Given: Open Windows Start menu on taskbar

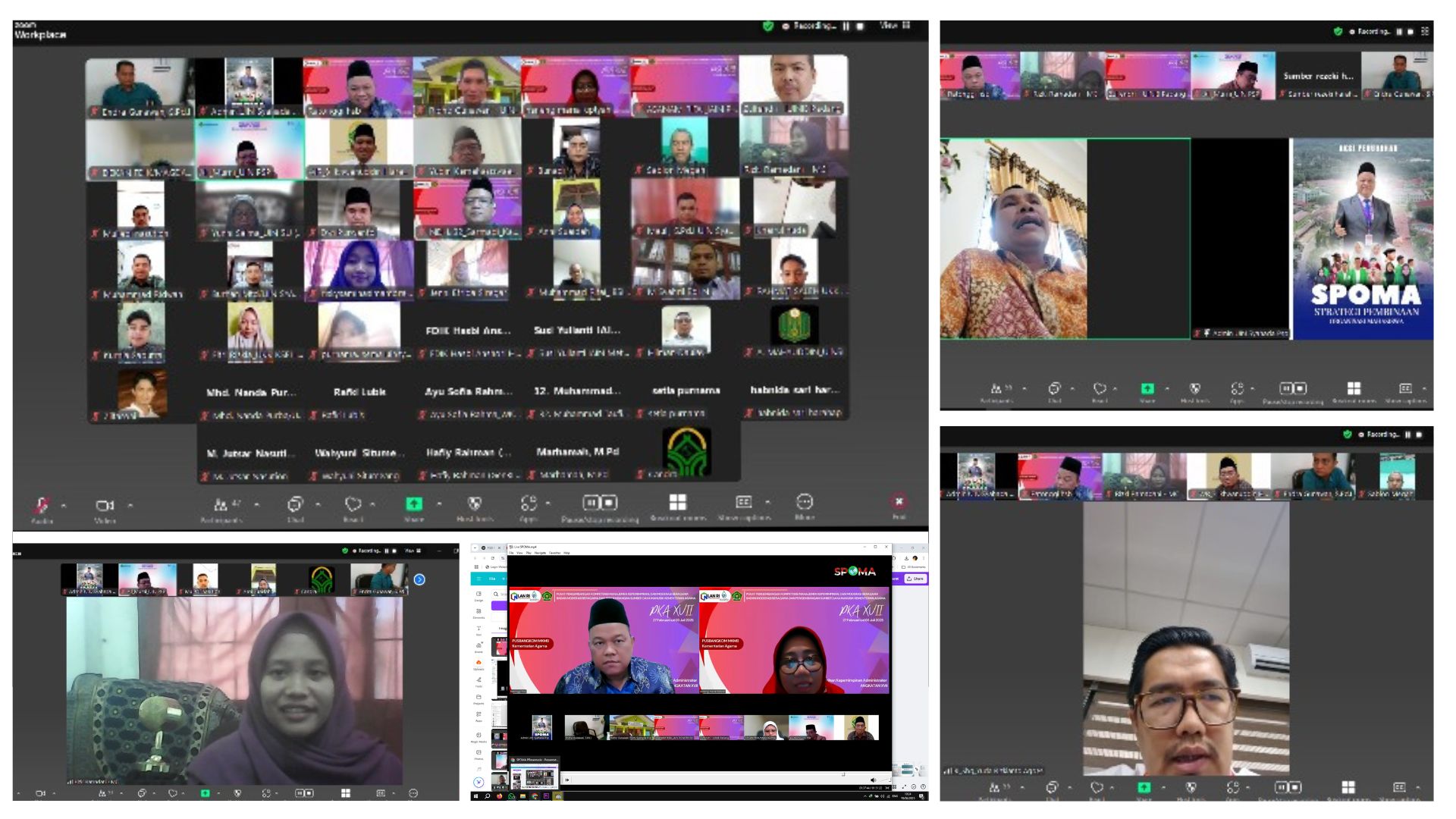Looking at the screenshot, I should coord(475,796).
